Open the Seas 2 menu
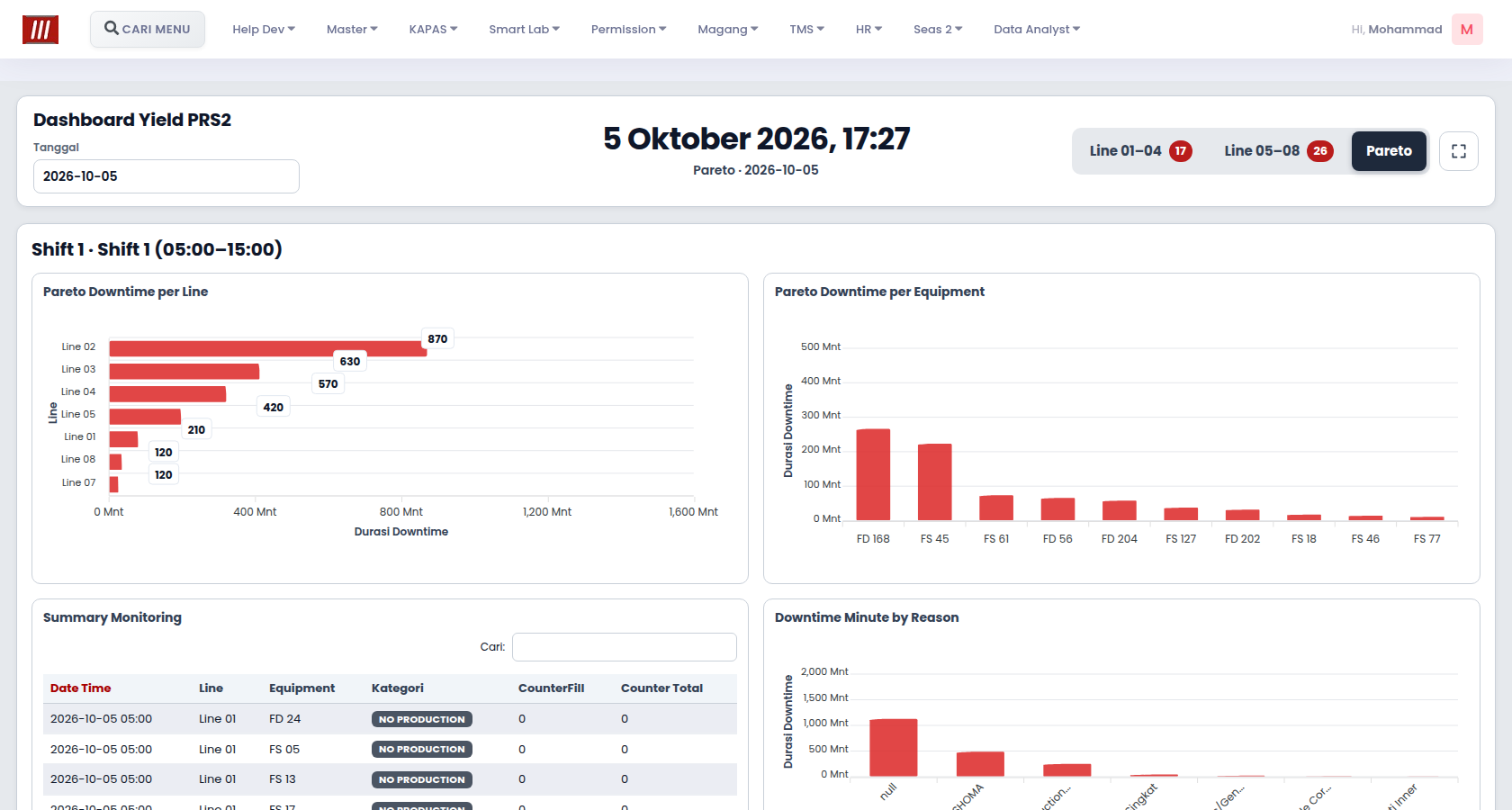1512x810 pixels. tap(938, 30)
